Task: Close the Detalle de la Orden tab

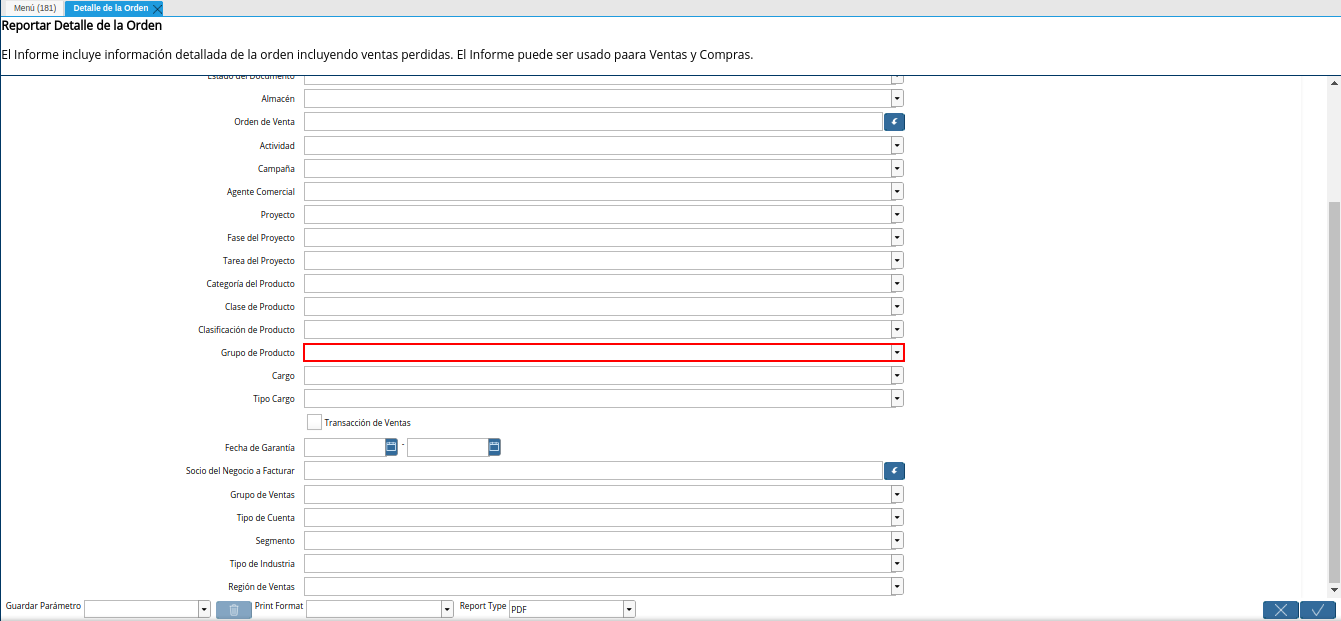Action: [157, 9]
